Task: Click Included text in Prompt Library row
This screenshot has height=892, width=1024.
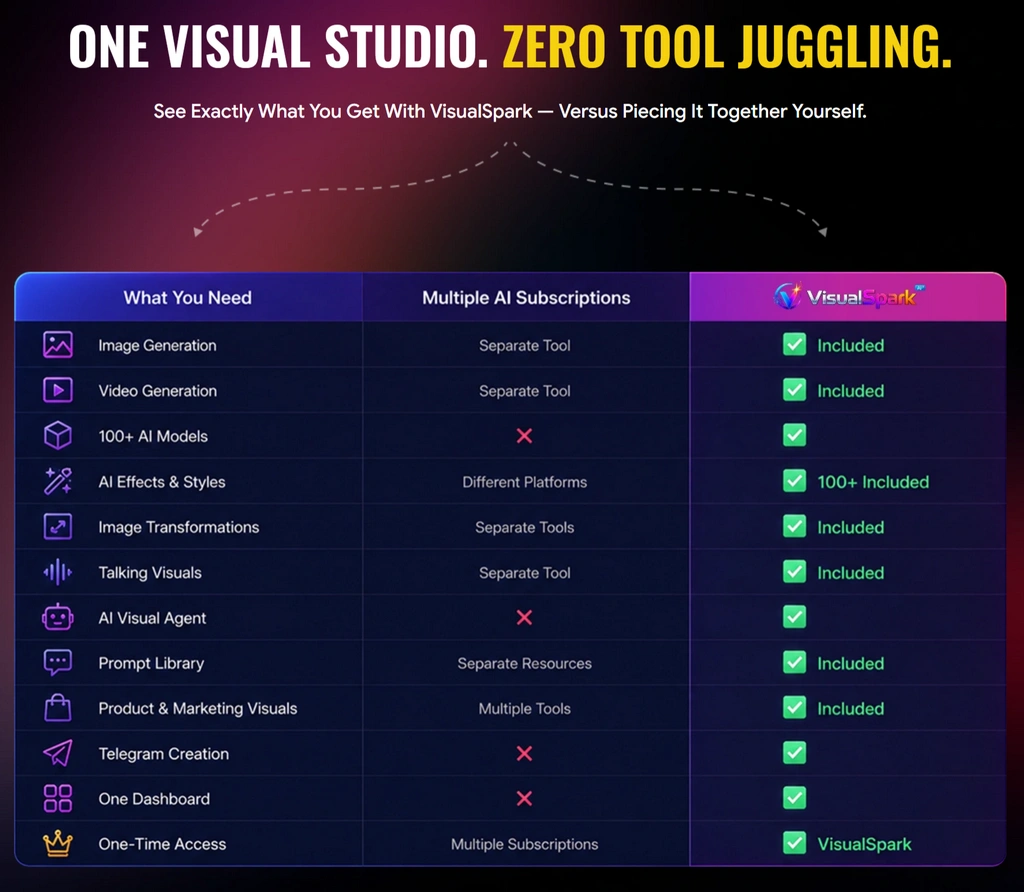Action: 850,663
